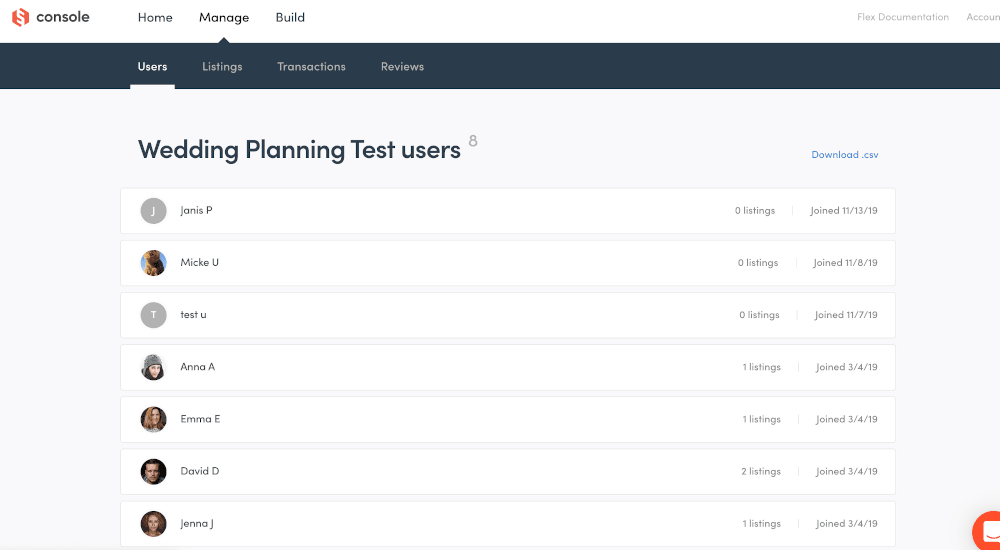Click Janis P's gray avatar
Image resolution: width=1000 pixels, height=550 pixels.
click(x=153, y=211)
